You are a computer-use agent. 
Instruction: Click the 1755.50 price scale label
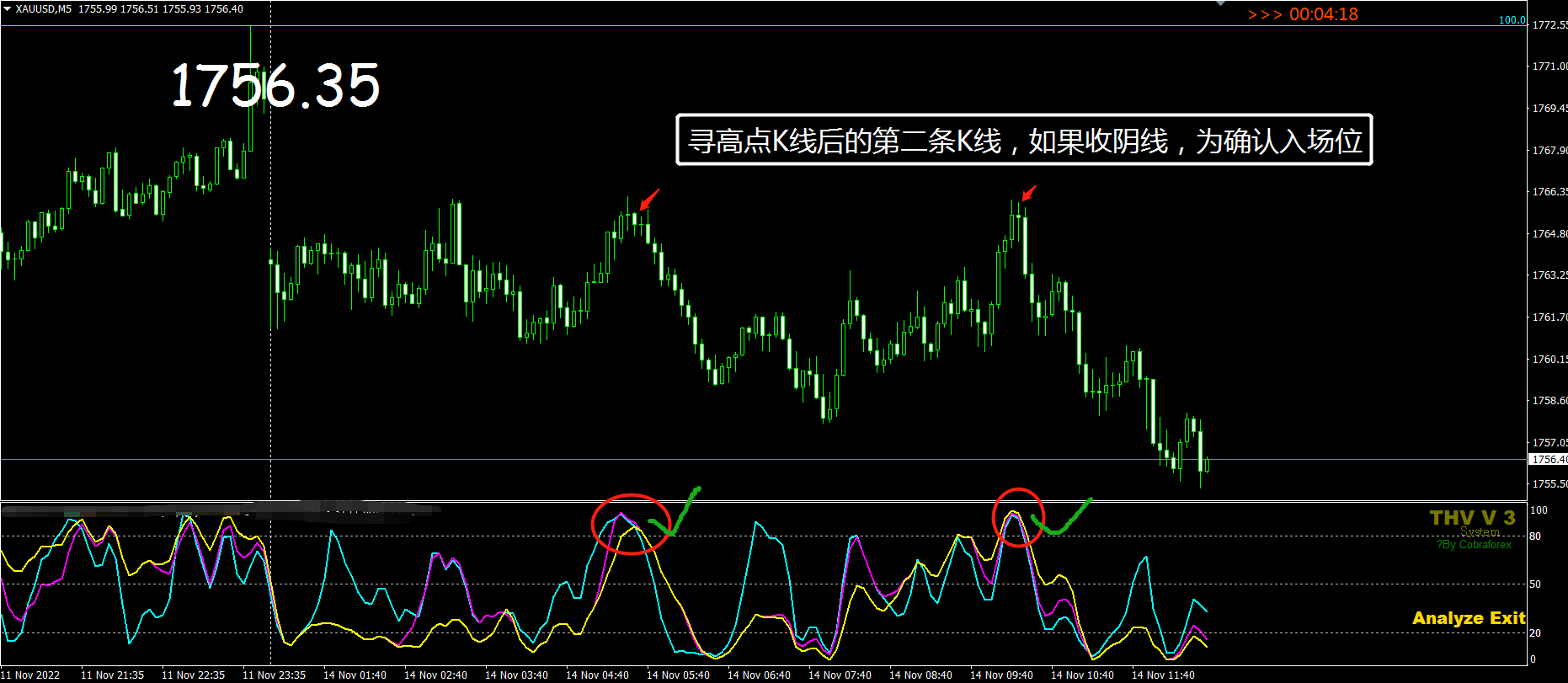1549,484
